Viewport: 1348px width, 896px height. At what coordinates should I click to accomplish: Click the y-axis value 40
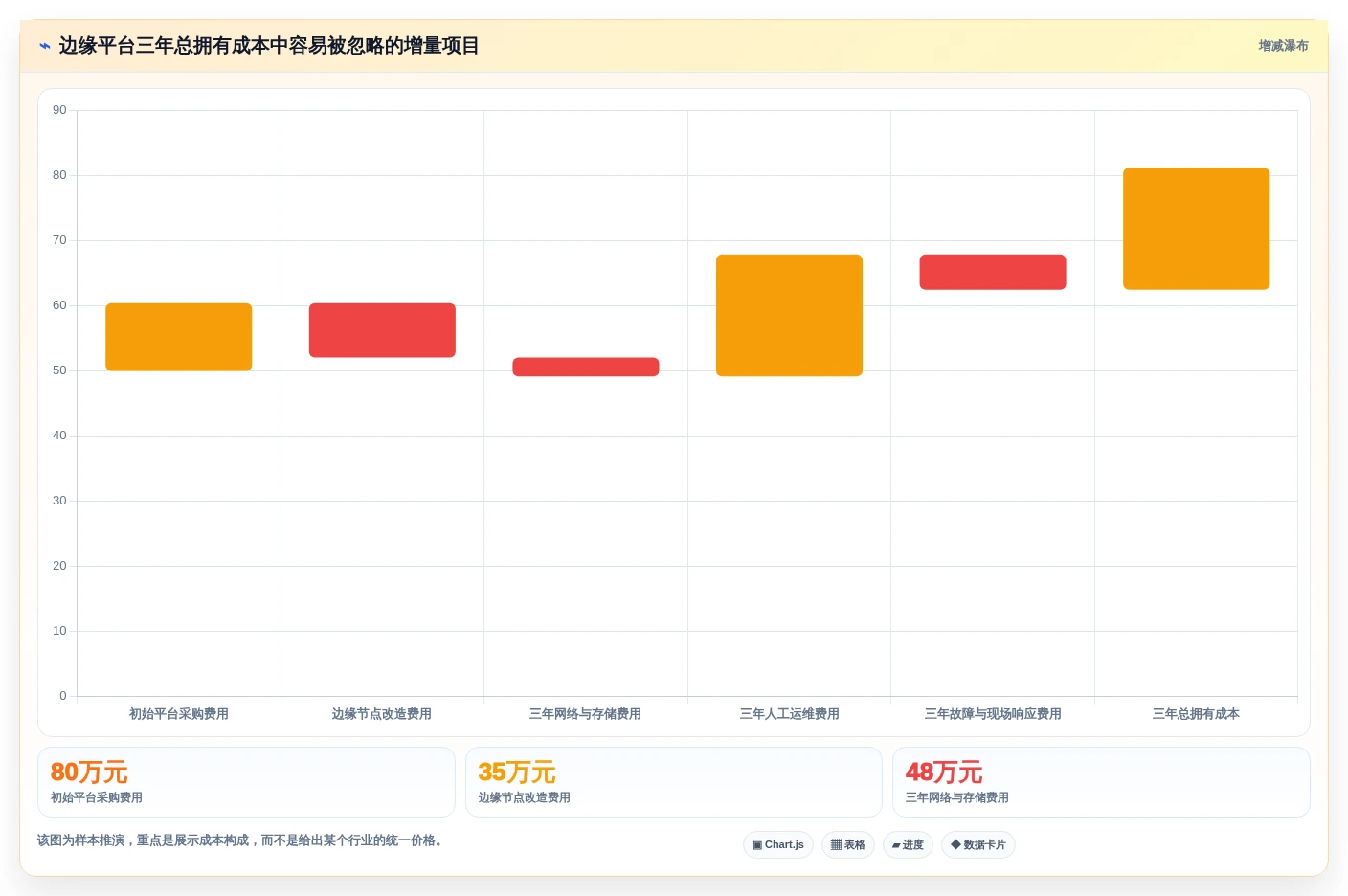59,436
